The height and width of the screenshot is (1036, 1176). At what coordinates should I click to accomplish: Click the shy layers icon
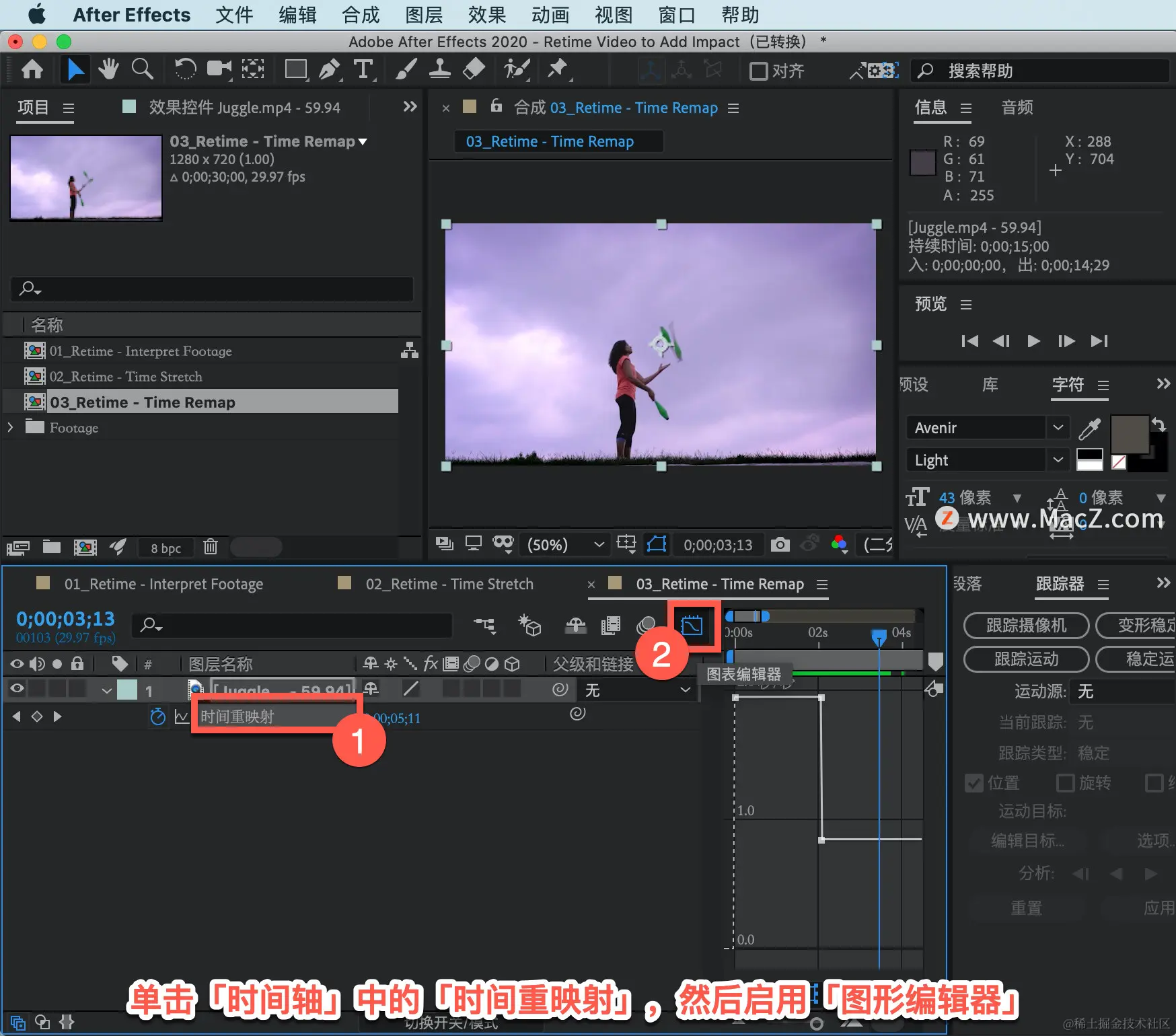pos(575,626)
